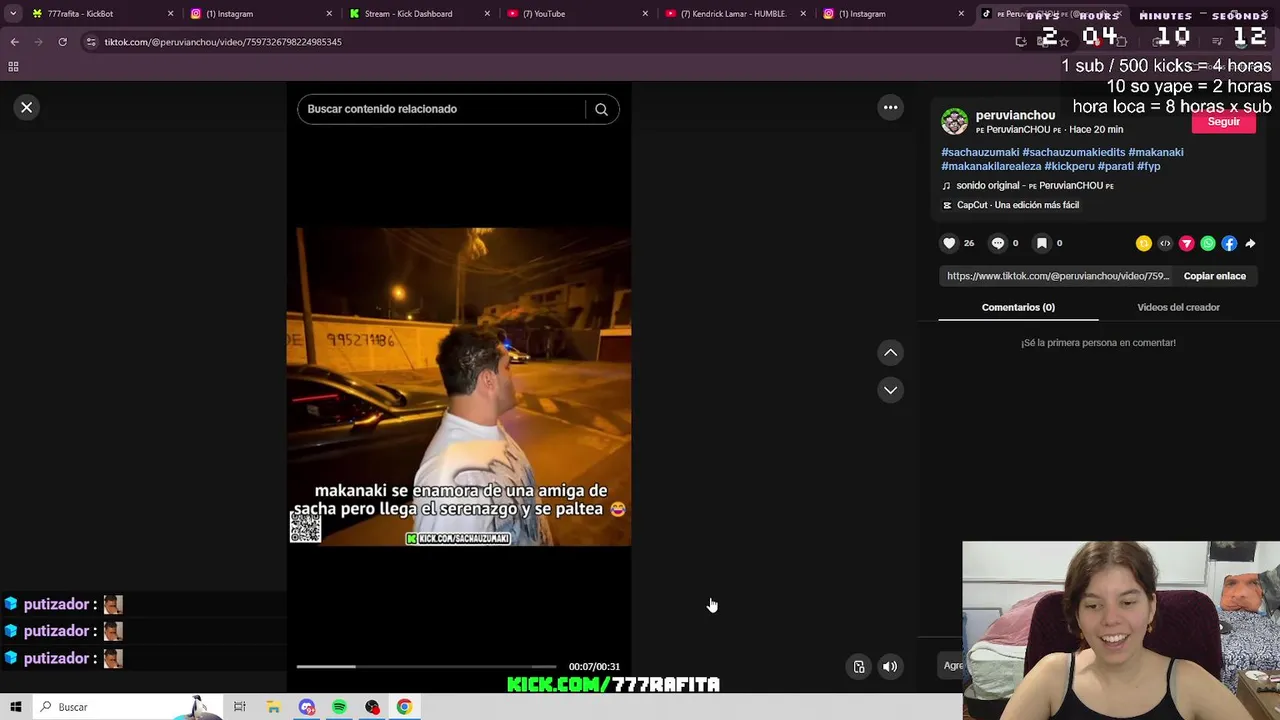Open more share options arrow
This screenshot has width=1280, height=720.
[1250, 243]
